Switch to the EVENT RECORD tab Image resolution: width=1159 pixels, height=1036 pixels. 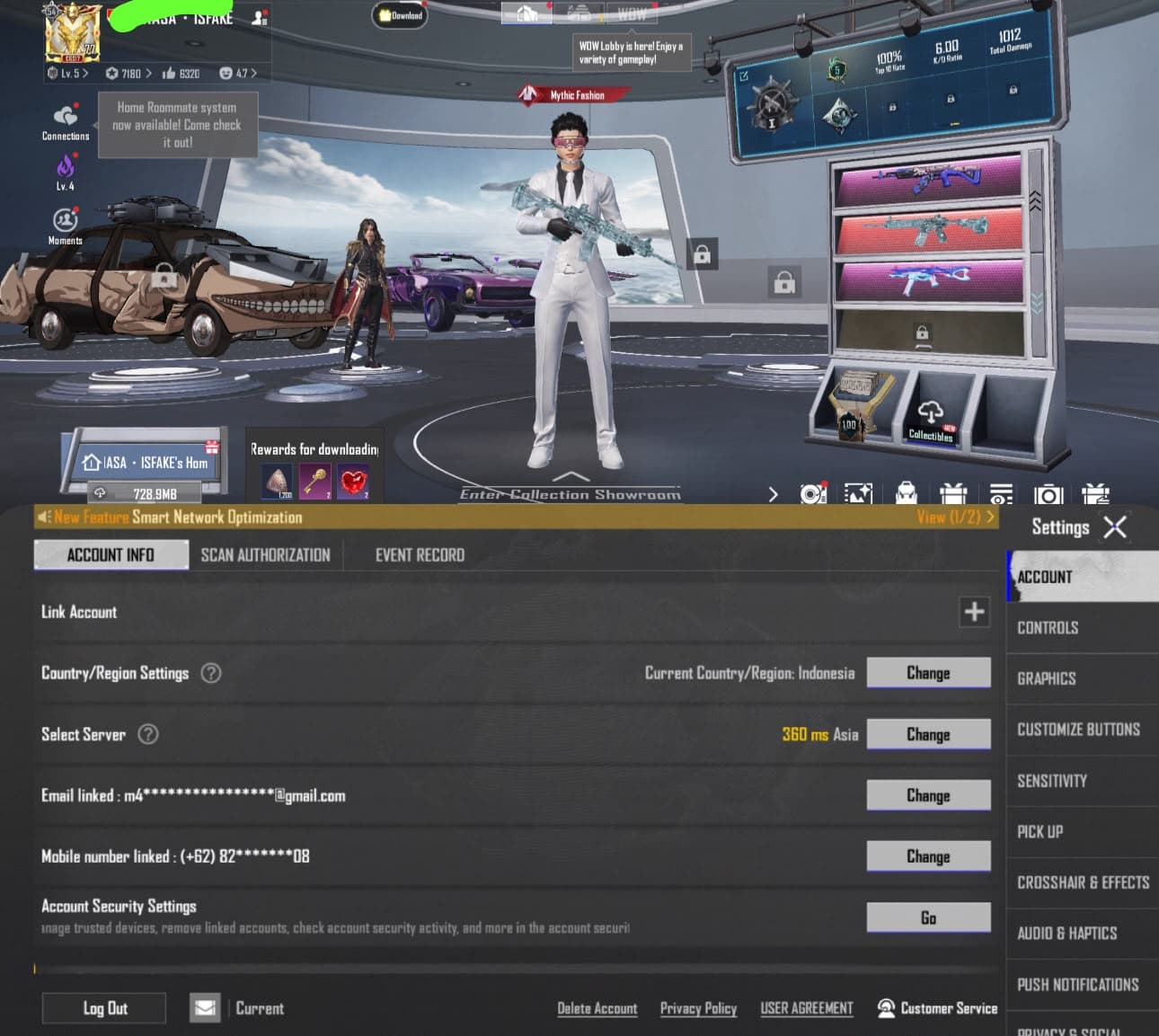pyautogui.click(x=420, y=555)
